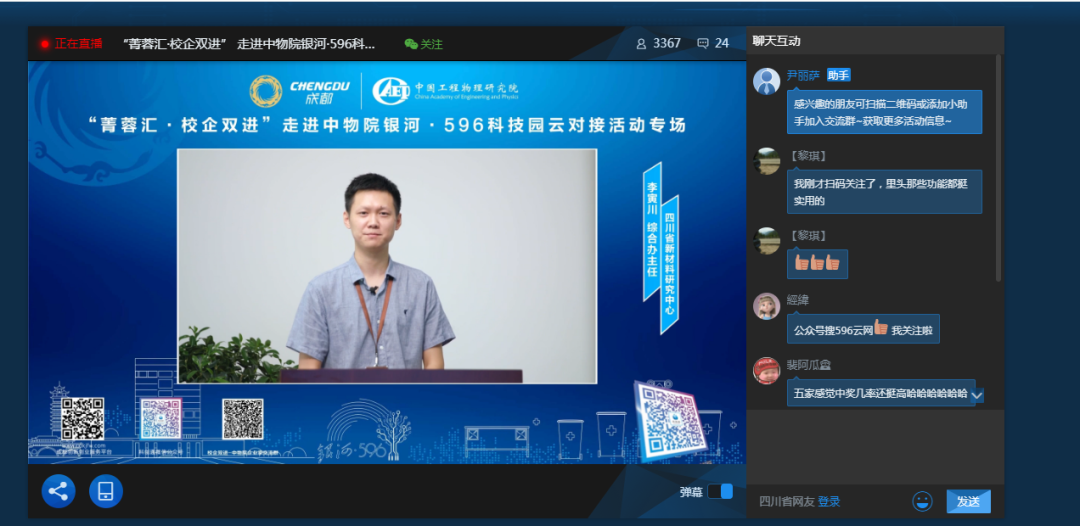Click the viewer count icon
The width and height of the screenshot is (1080, 526).
click(641, 43)
